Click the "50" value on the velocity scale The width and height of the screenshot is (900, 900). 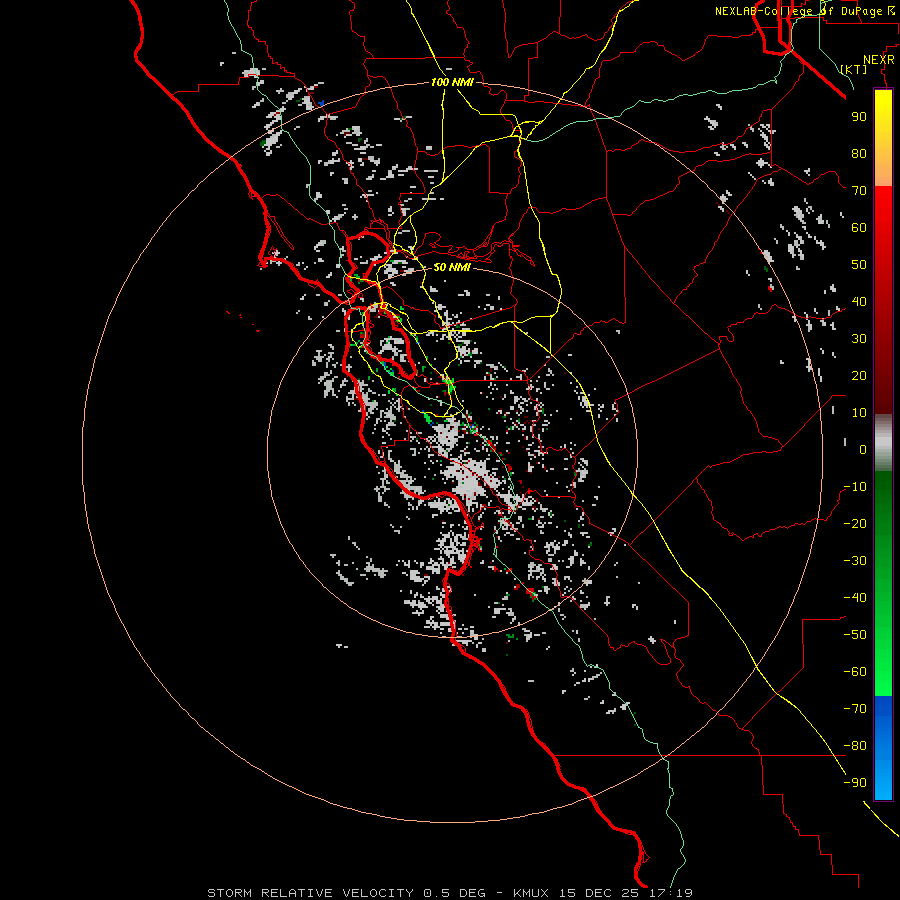pos(859,265)
